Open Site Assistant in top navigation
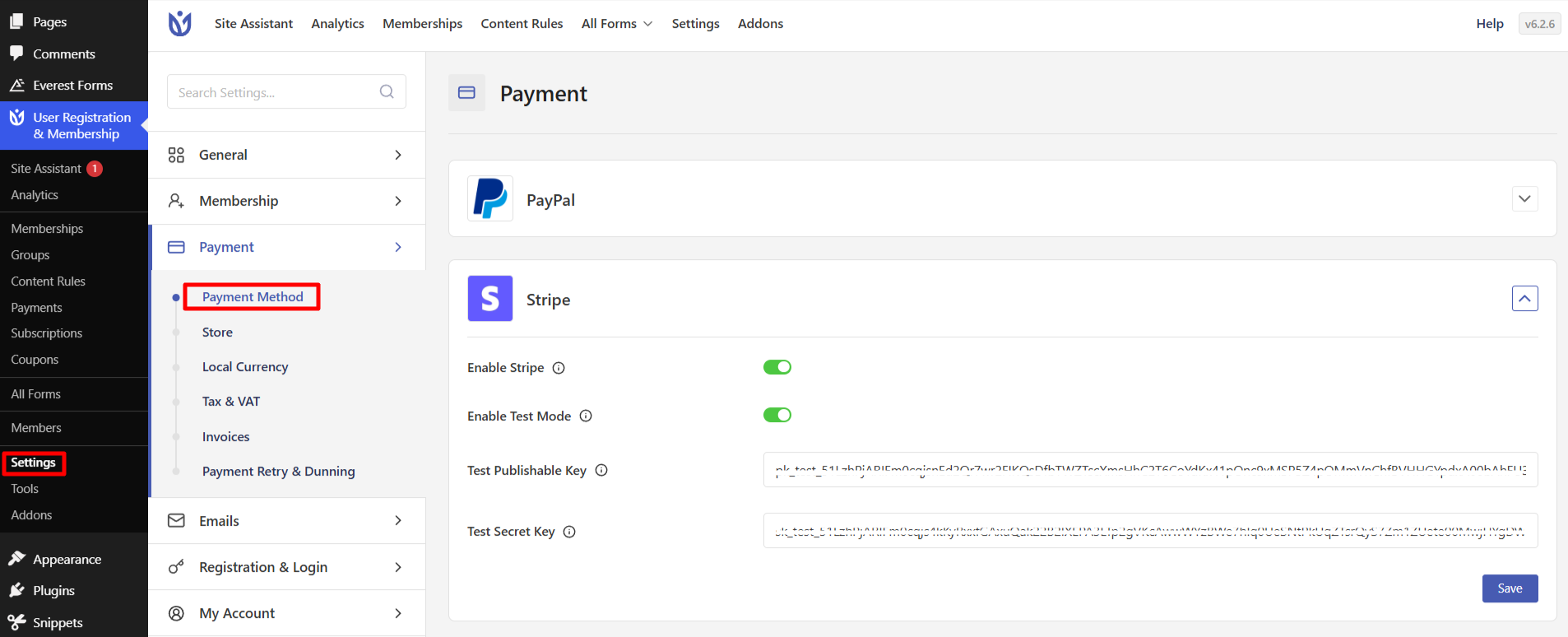1568x637 pixels. [x=253, y=24]
